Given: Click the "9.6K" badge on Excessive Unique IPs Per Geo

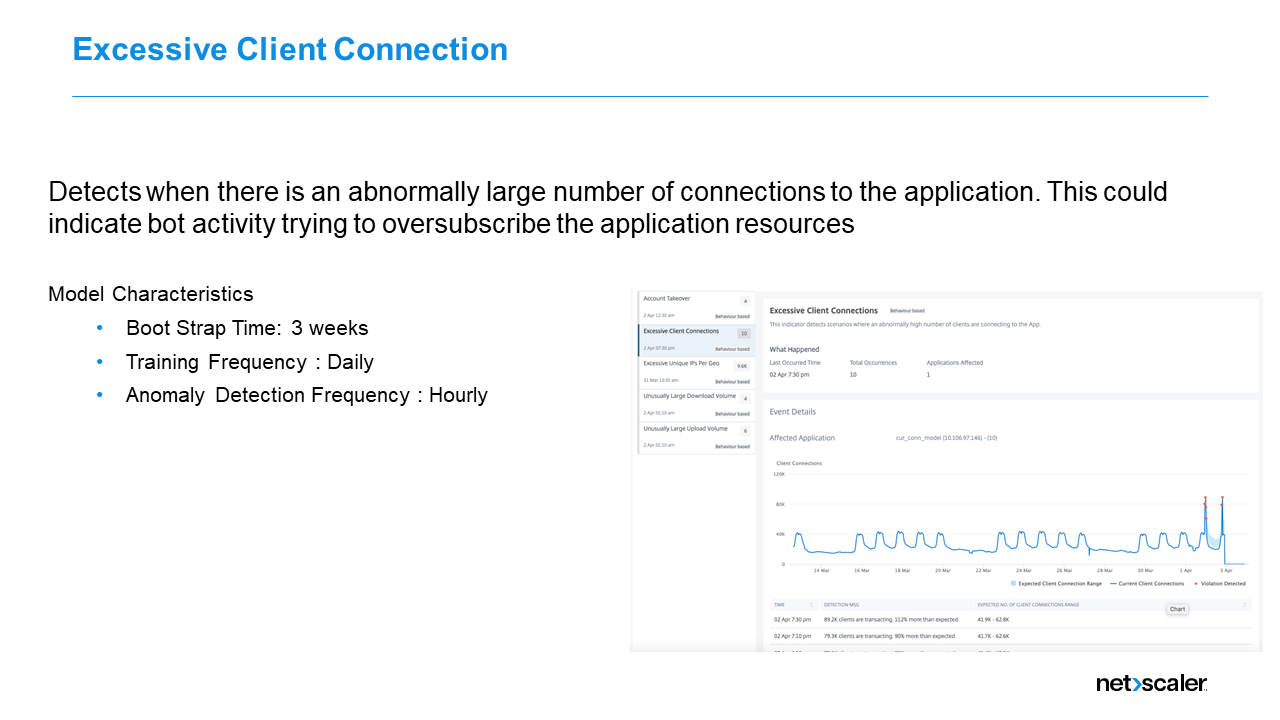Looking at the screenshot, I should (741, 366).
